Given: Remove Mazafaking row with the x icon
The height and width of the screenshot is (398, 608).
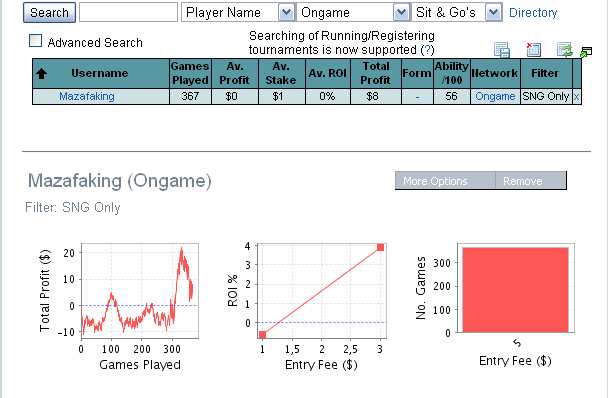Looking at the screenshot, I should (577, 97).
